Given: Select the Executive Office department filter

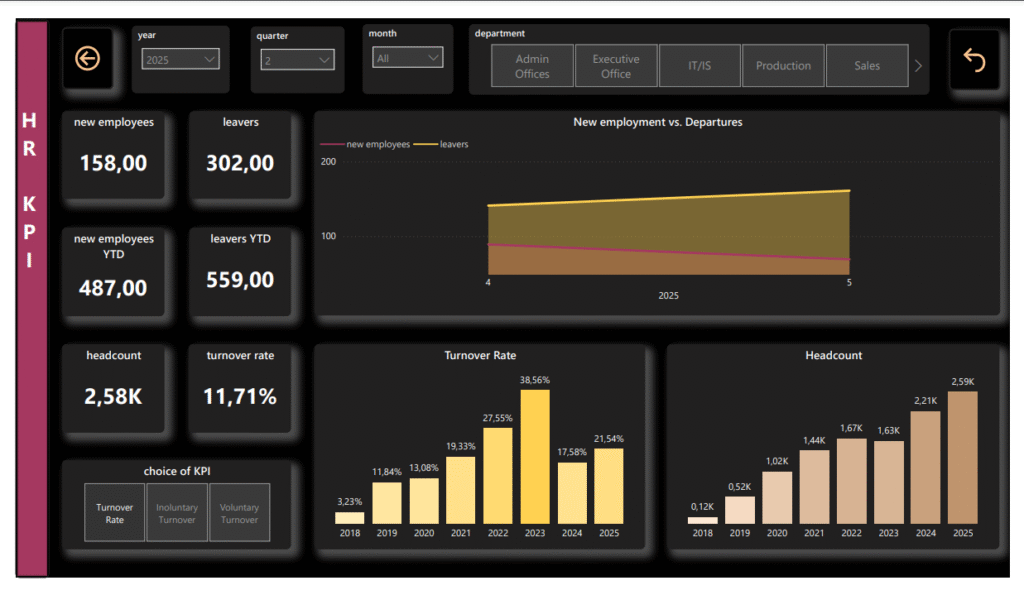Looking at the screenshot, I should coord(616,65).
